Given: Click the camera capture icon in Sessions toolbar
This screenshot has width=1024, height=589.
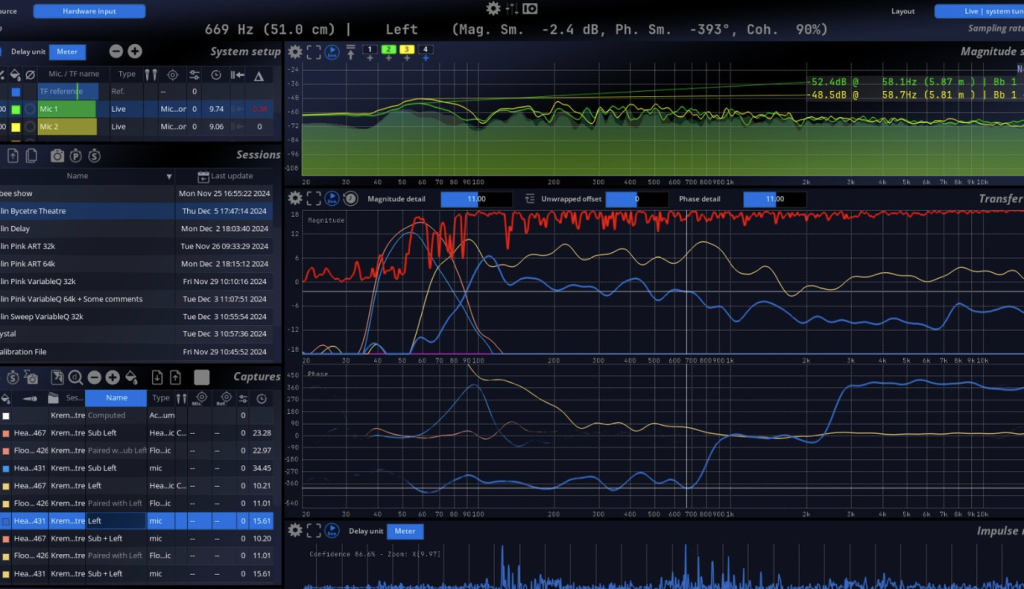Looking at the screenshot, I should 57,155.
